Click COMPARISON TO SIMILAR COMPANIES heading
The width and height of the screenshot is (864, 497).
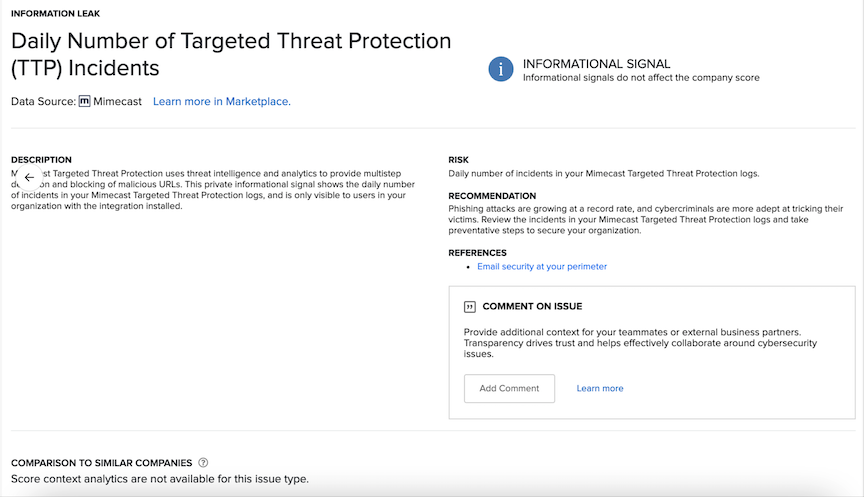tap(101, 463)
